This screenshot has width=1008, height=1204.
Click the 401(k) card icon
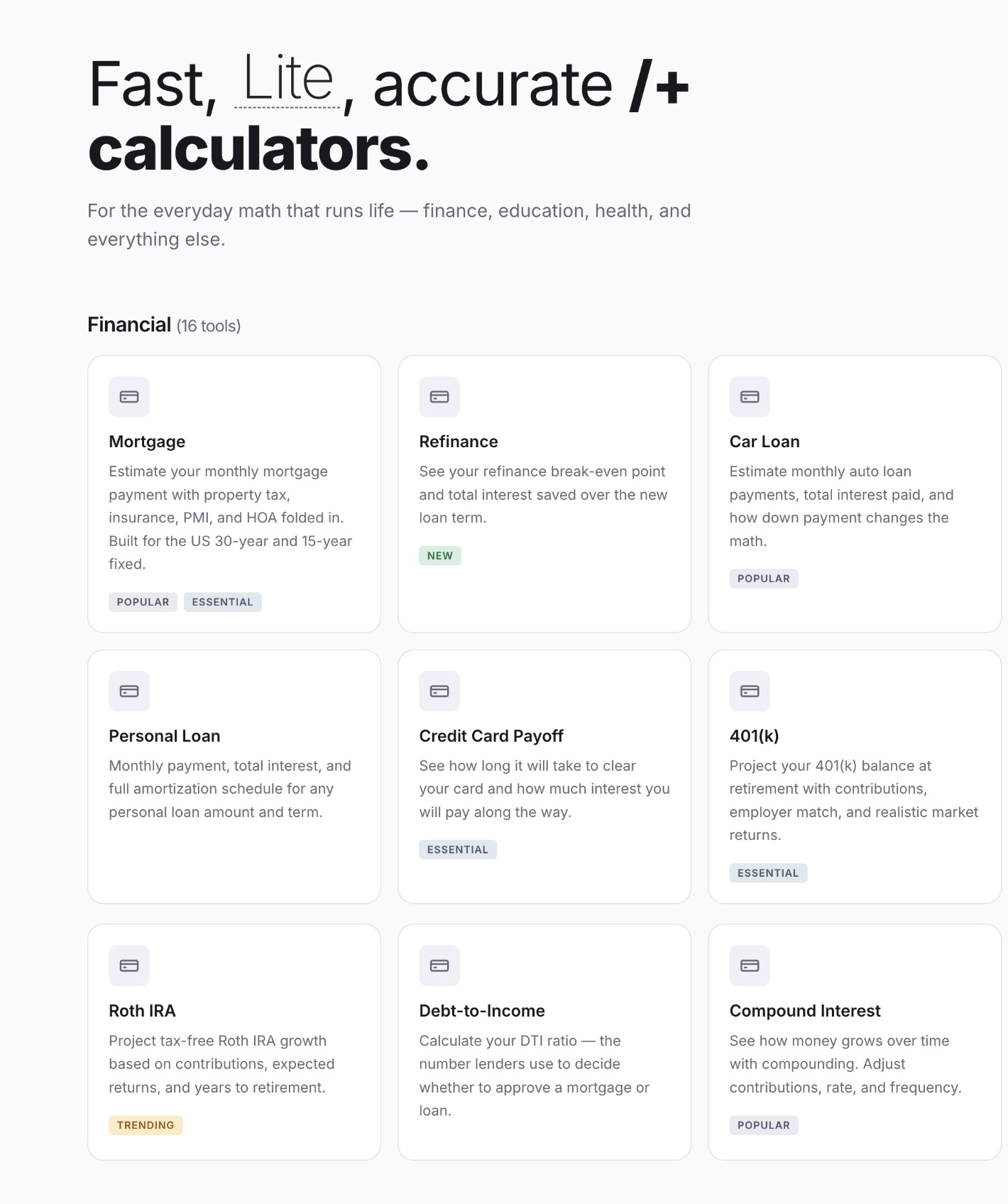(x=750, y=691)
